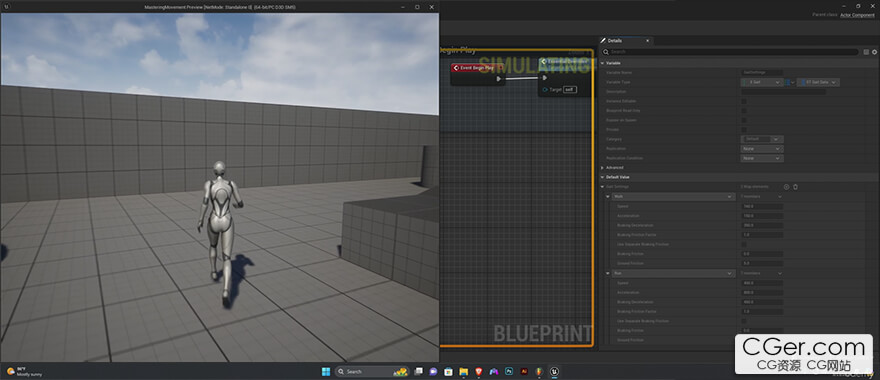Image resolution: width=880 pixels, height=380 pixels.
Task: Open the property matrix grid icon beside search
Action: pyautogui.click(x=866, y=52)
